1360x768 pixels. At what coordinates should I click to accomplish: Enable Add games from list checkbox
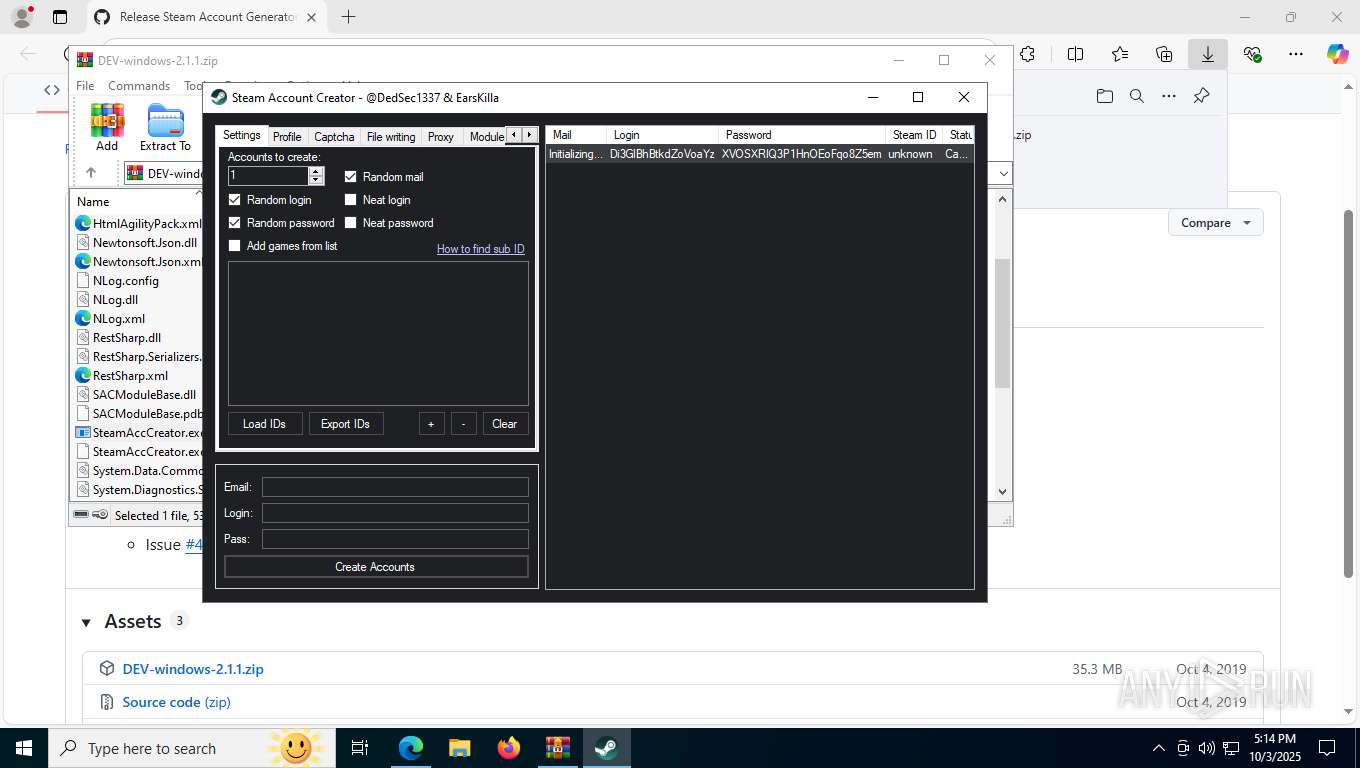tap(235, 246)
